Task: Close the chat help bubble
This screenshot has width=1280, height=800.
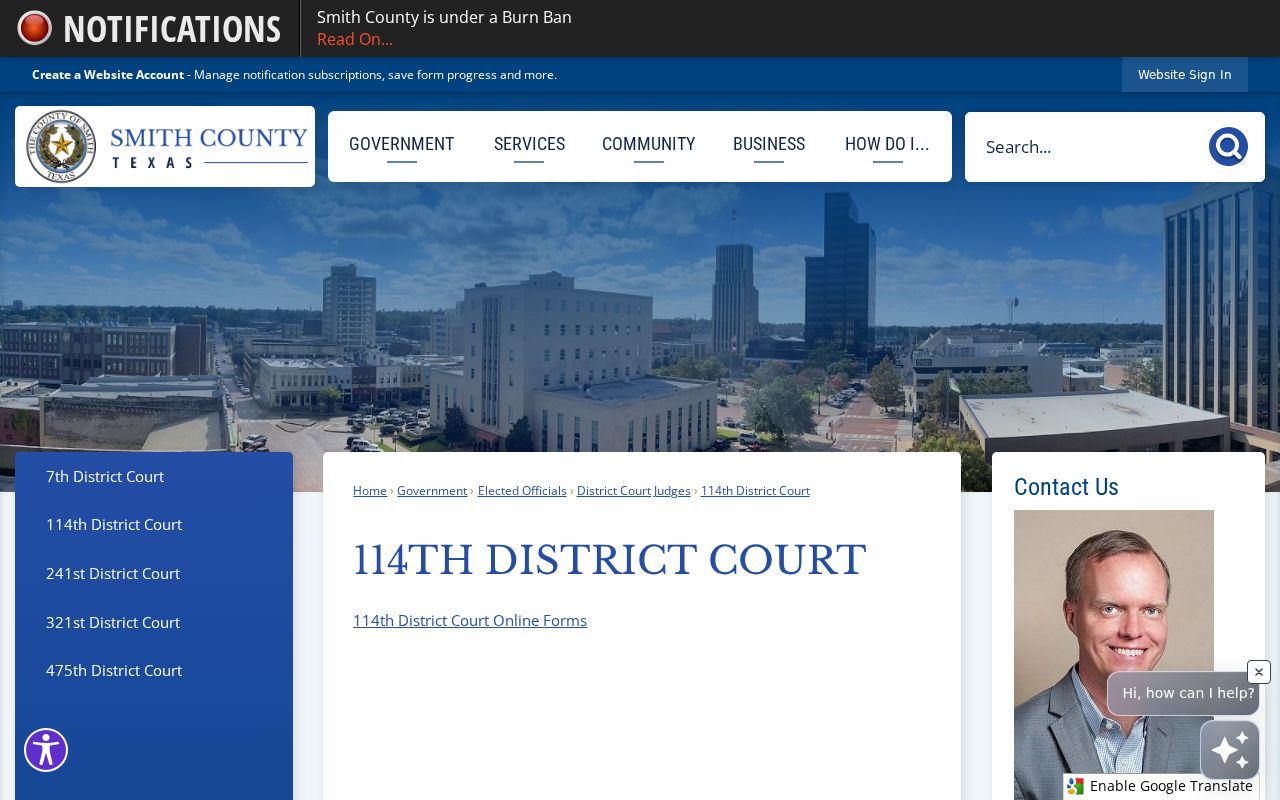Action: pyautogui.click(x=1259, y=672)
